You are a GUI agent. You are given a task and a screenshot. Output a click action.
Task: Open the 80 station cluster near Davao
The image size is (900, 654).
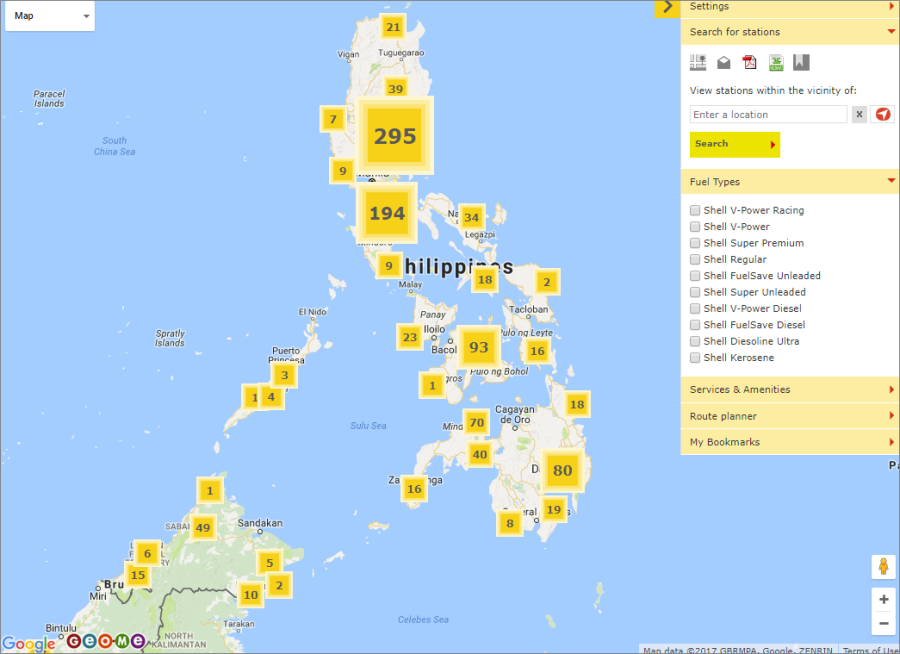562,470
